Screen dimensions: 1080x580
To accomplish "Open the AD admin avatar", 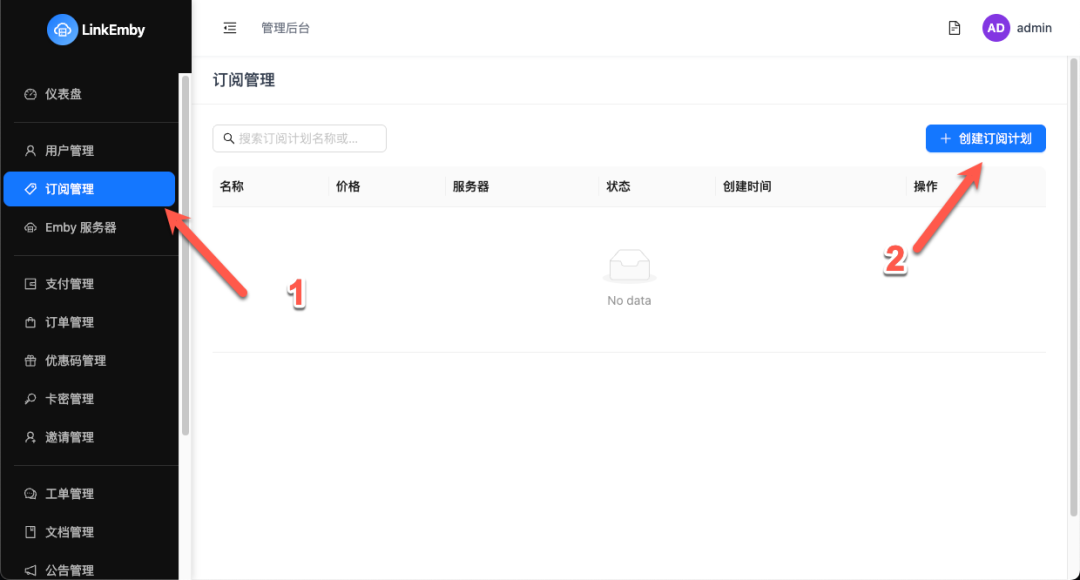I will click(x=996, y=27).
